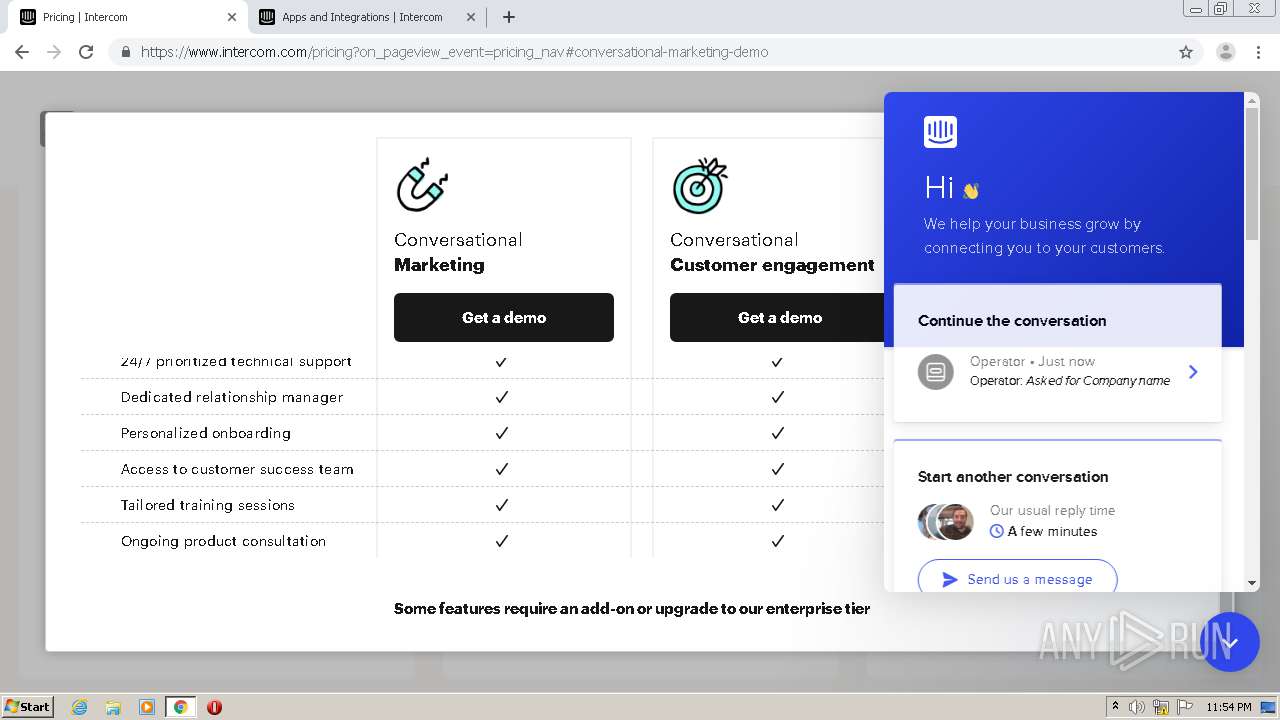This screenshot has height=720, width=1280.
Task: Launch Internet Explorer from taskbar
Action: 79,707
